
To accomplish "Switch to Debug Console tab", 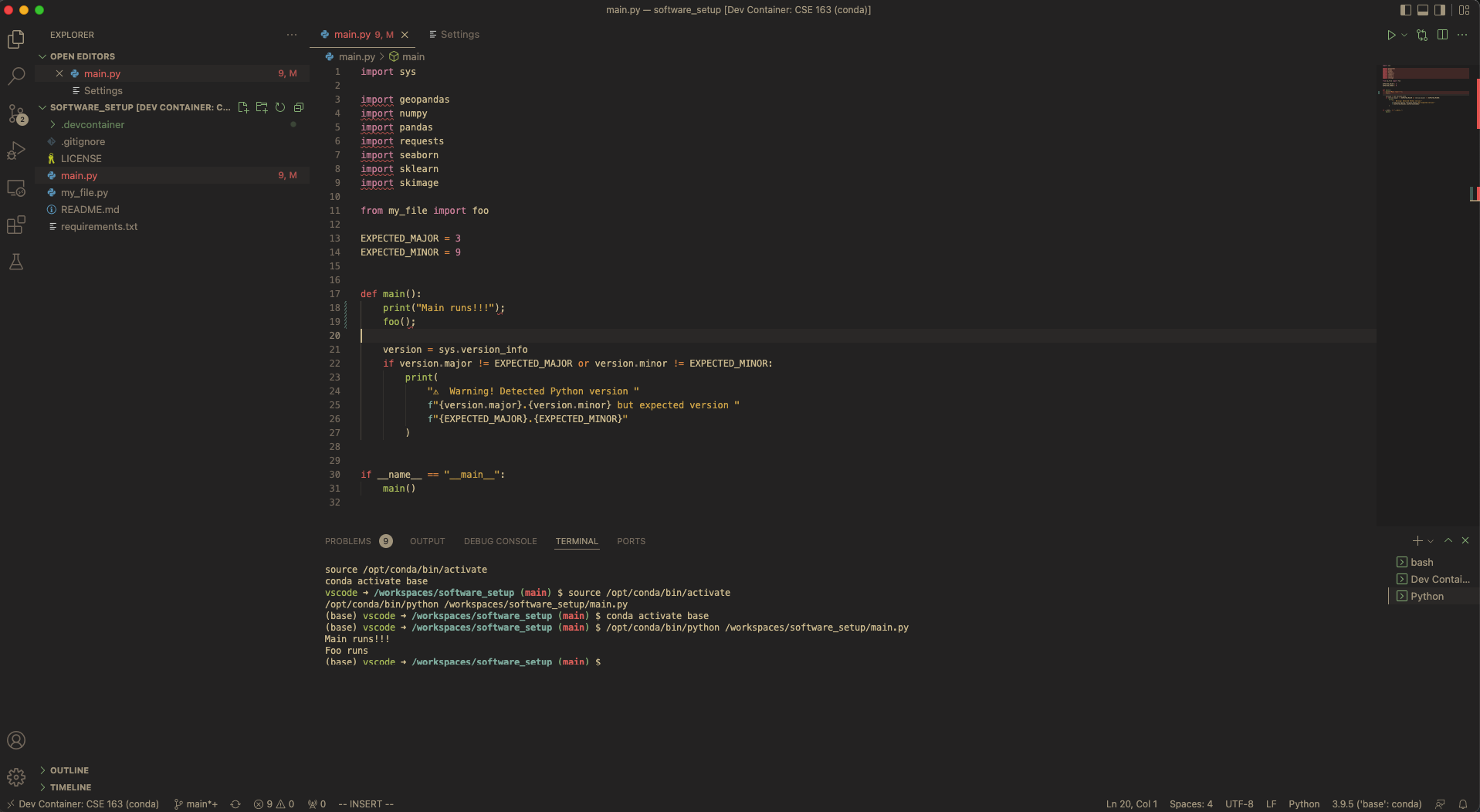I will 500,541.
